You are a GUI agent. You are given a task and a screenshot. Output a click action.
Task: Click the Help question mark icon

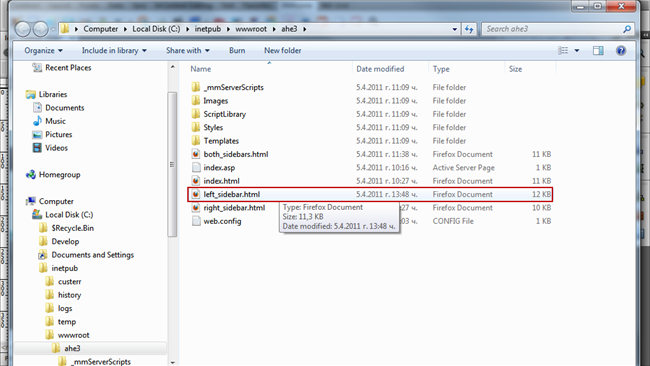tap(621, 51)
